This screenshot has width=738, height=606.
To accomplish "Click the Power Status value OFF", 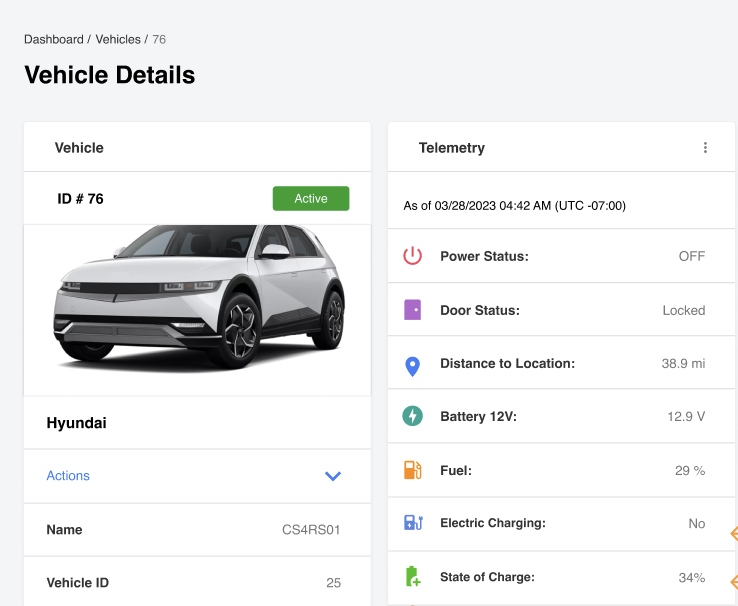I will point(691,256).
